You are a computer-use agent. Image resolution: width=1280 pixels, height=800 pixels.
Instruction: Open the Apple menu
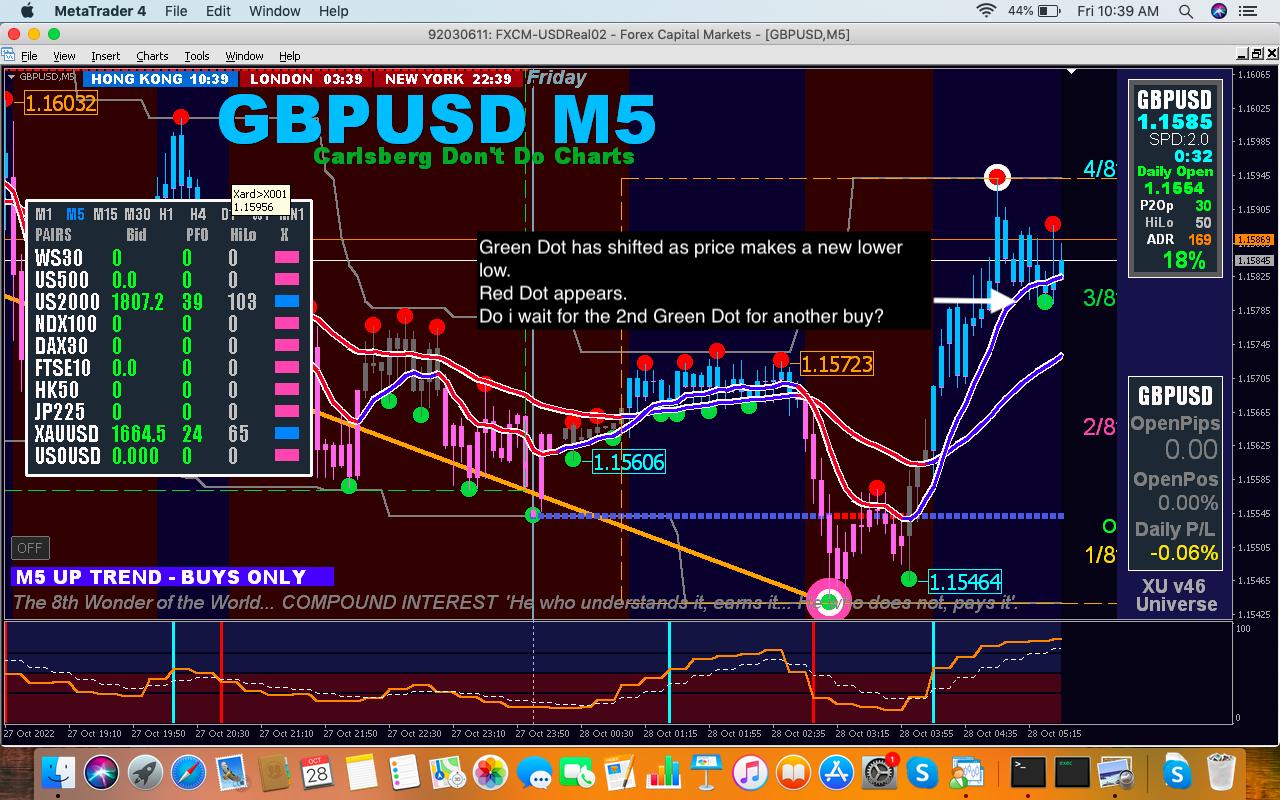(x=26, y=11)
